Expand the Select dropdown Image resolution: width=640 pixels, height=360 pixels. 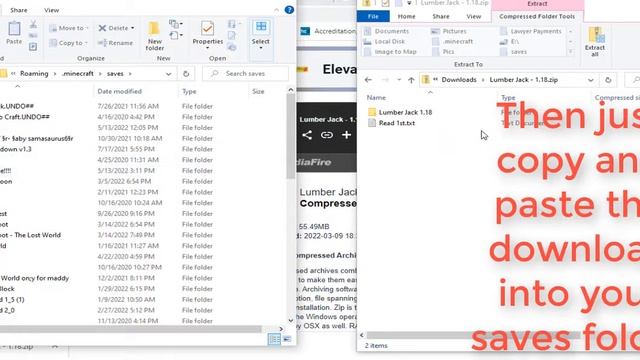pyautogui.click(x=260, y=48)
